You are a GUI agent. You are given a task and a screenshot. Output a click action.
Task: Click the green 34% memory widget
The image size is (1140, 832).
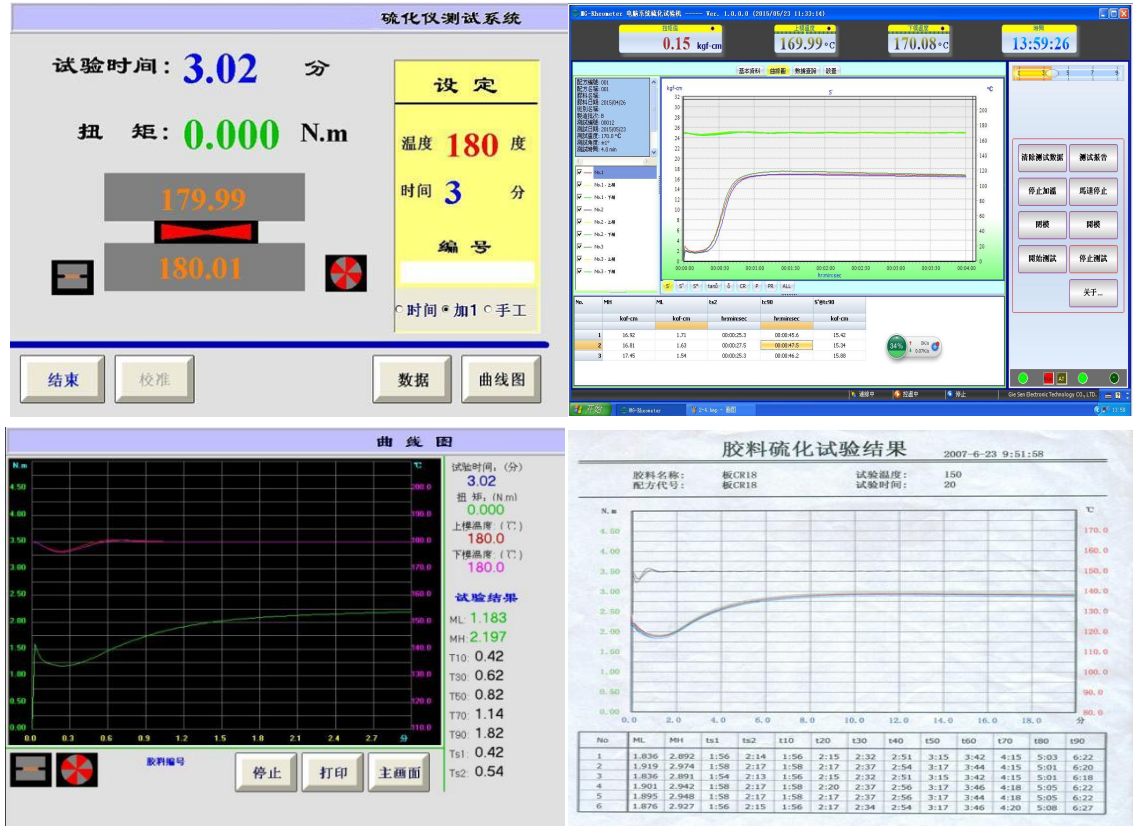[x=897, y=346]
